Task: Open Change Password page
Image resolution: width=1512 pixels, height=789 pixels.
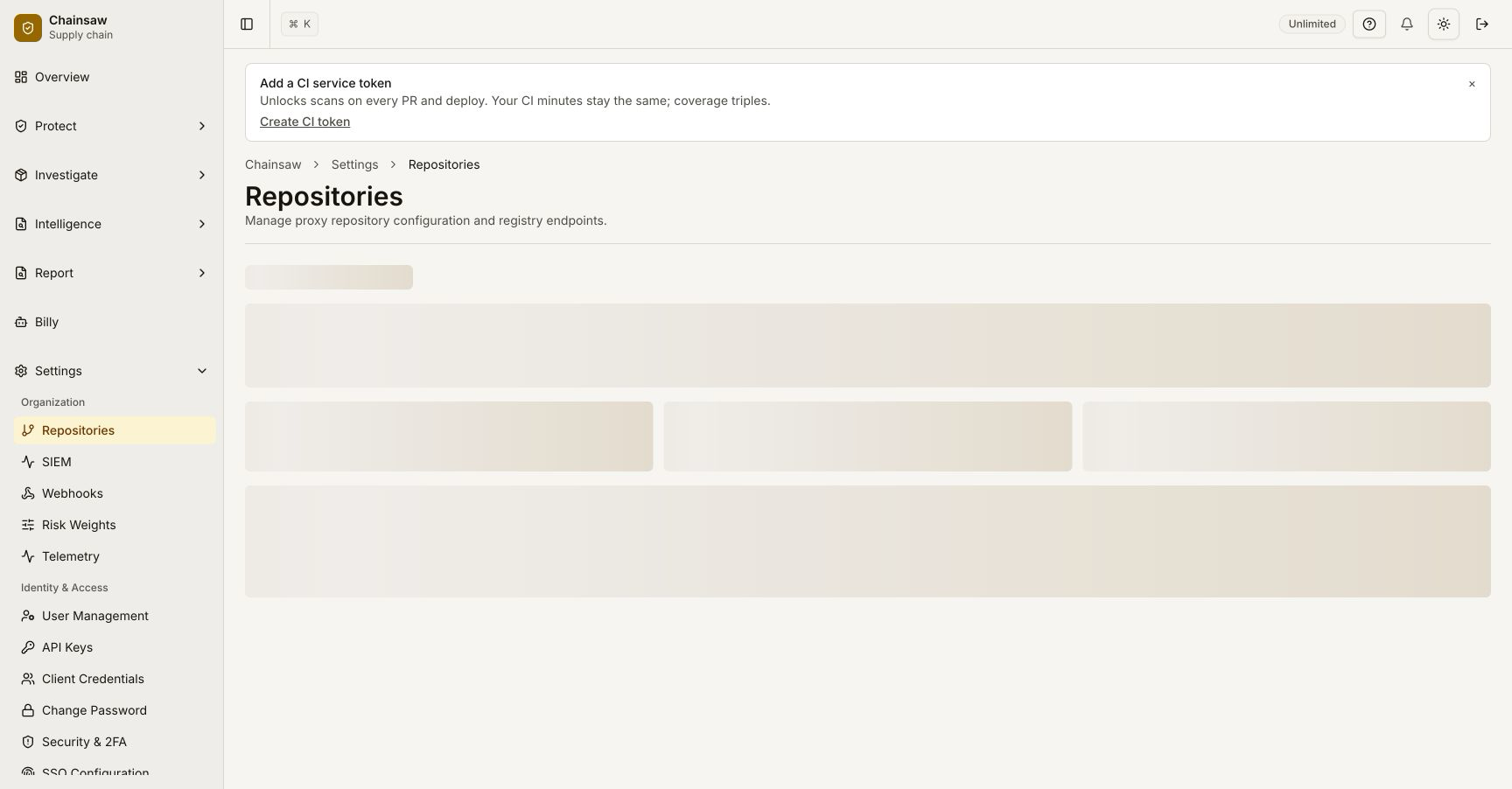Action: tap(115, 710)
